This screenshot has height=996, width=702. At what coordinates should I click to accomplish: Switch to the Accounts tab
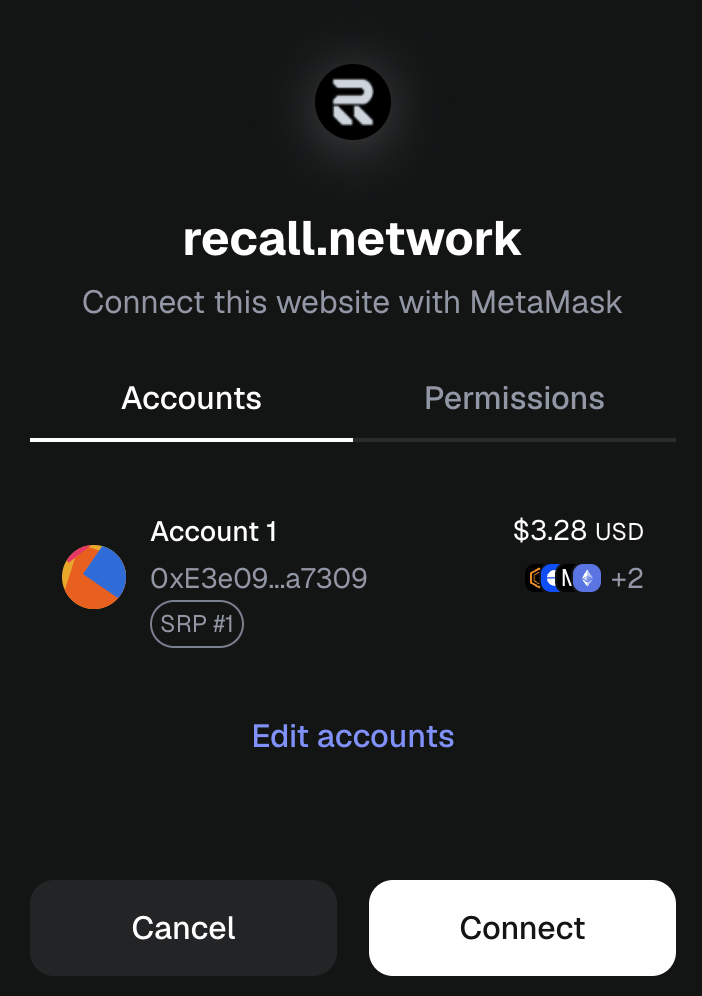pos(191,399)
